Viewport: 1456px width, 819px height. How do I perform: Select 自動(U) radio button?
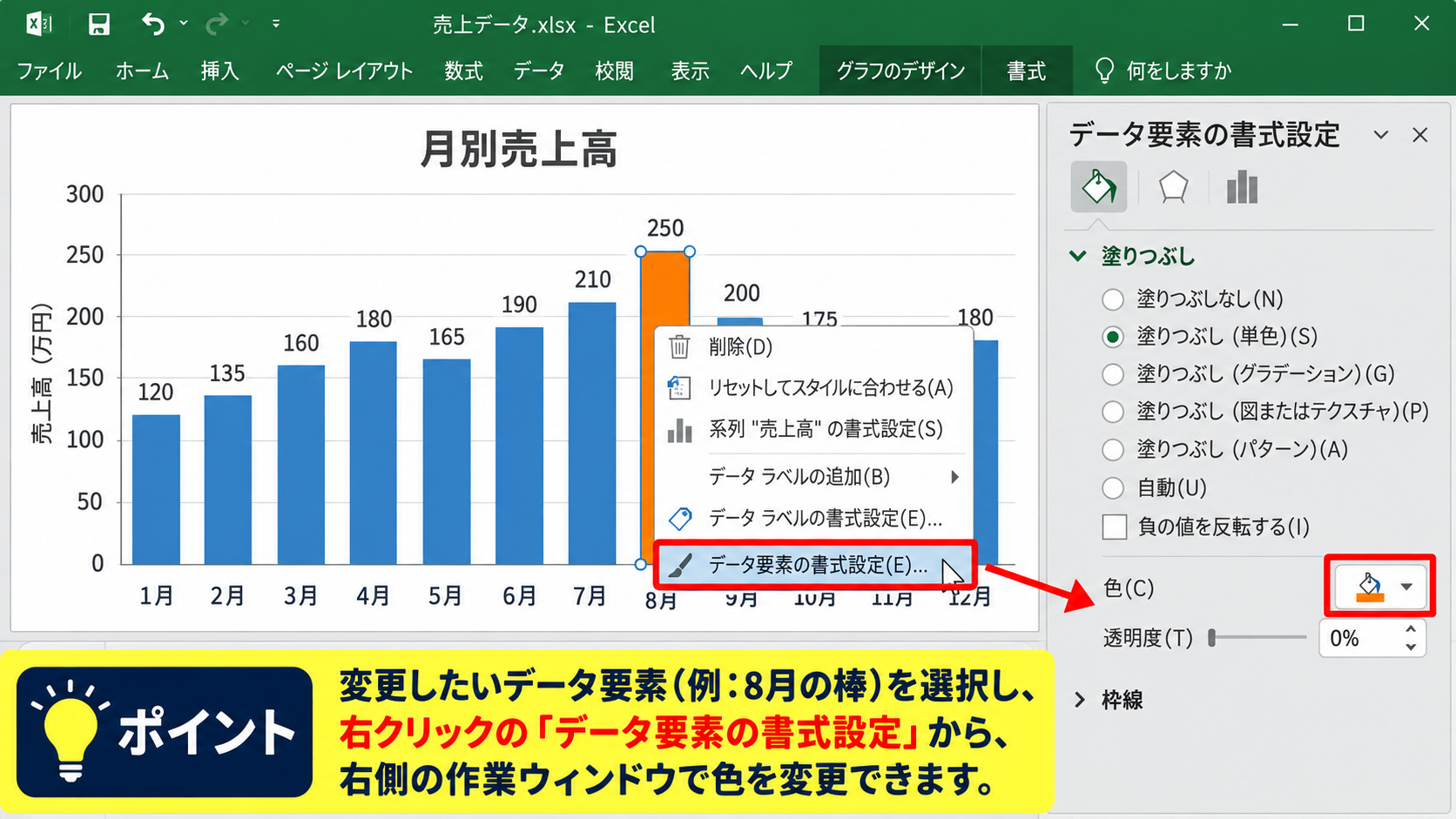1113,488
